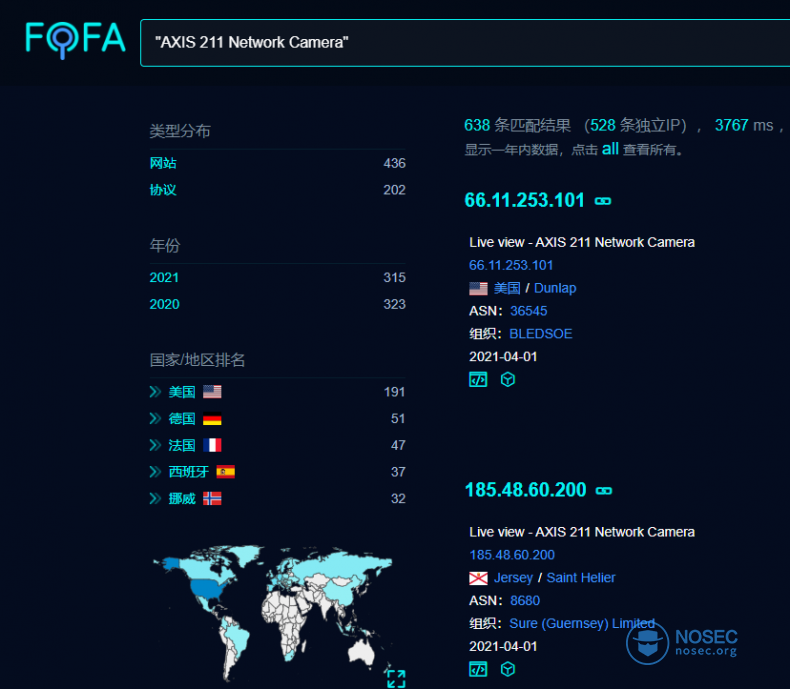Expand 德国 country row chevron
The height and width of the screenshot is (689, 790).
point(155,419)
